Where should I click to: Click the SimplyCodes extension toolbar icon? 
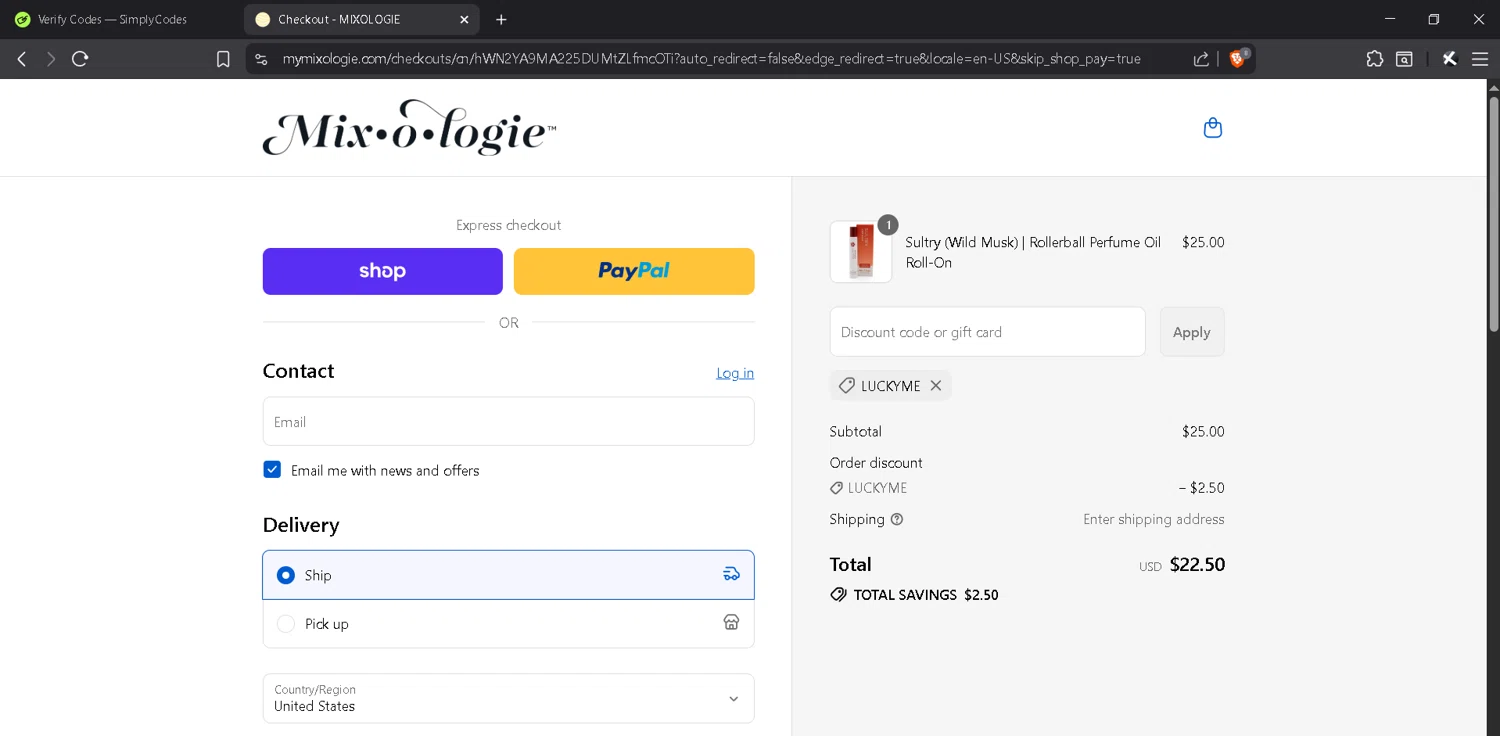tap(1449, 59)
